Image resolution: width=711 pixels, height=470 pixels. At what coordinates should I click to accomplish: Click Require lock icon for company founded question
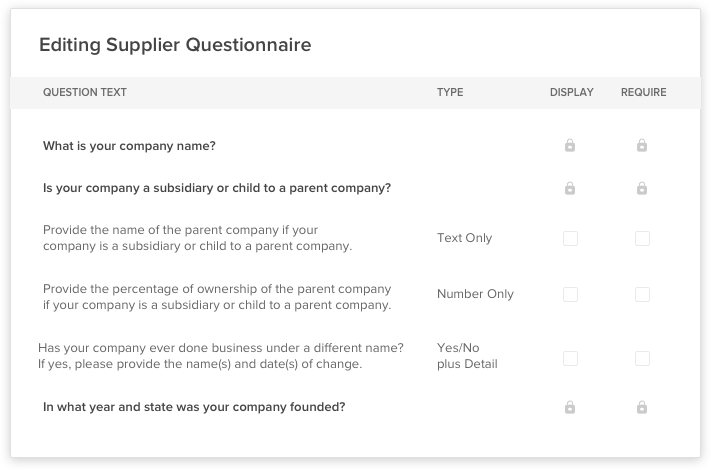(x=642, y=407)
